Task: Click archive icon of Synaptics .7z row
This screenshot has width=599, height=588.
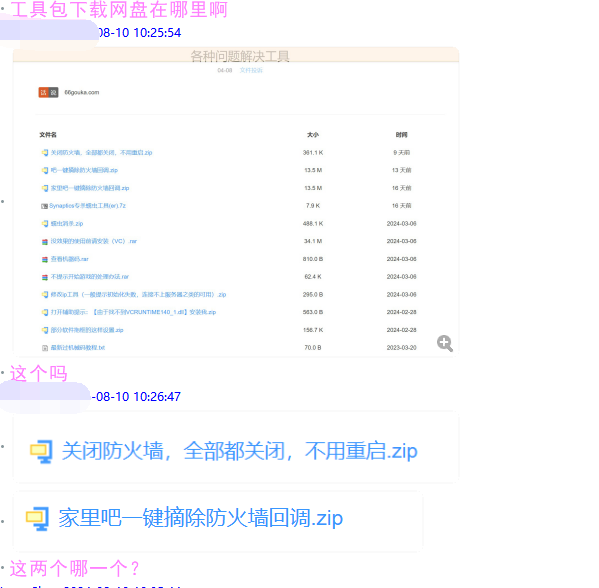Action: [x=44, y=206]
